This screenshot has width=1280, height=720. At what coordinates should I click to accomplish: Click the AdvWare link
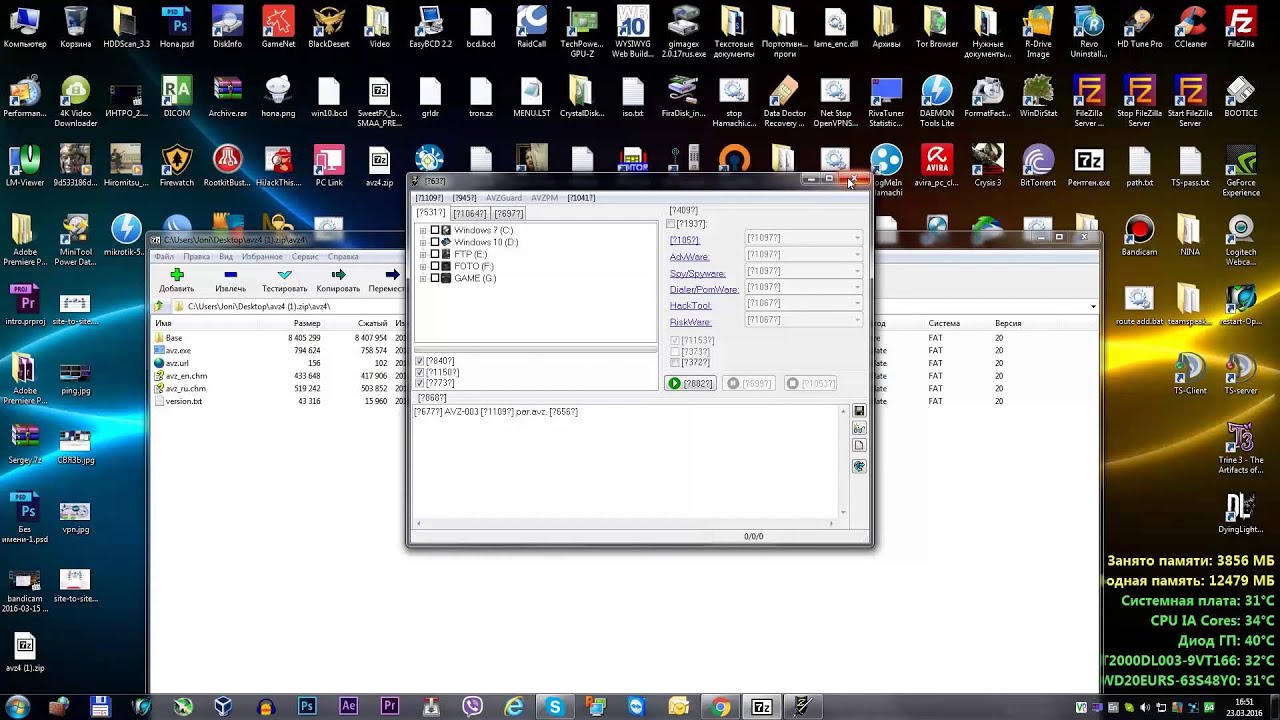[x=689, y=257]
